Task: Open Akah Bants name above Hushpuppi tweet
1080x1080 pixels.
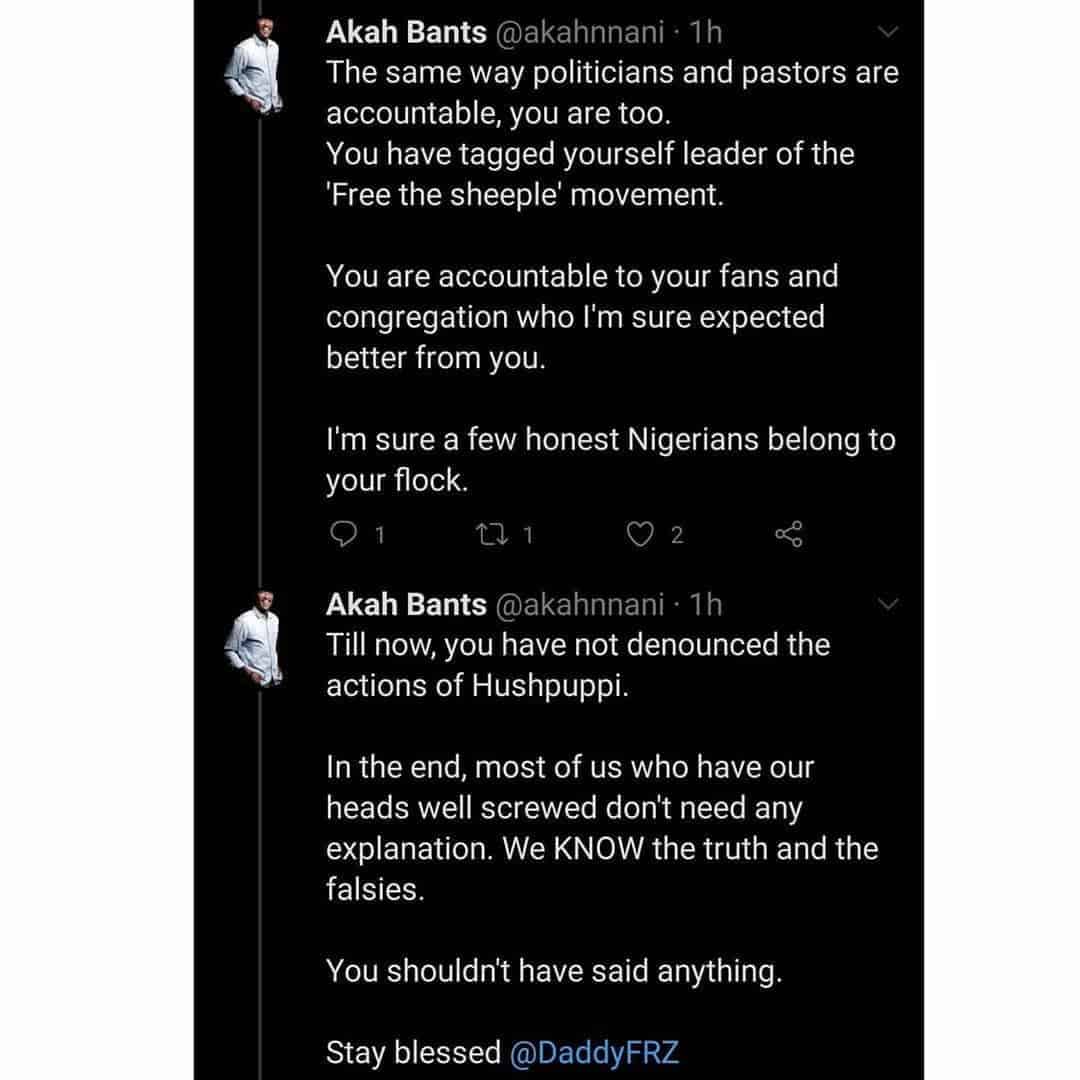Action: pos(406,604)
